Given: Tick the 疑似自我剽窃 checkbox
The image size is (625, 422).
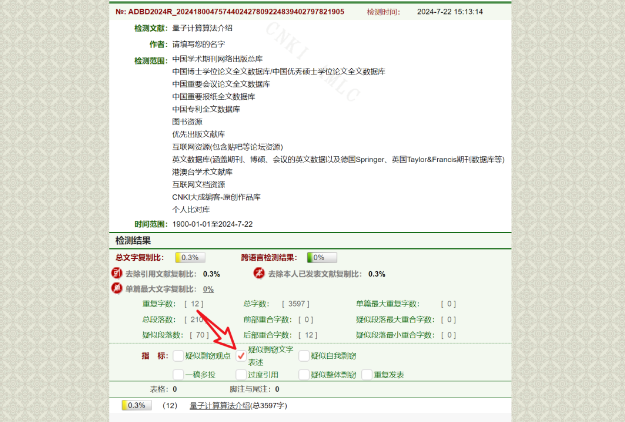Looking at the screenshot, I should point(303,356).
